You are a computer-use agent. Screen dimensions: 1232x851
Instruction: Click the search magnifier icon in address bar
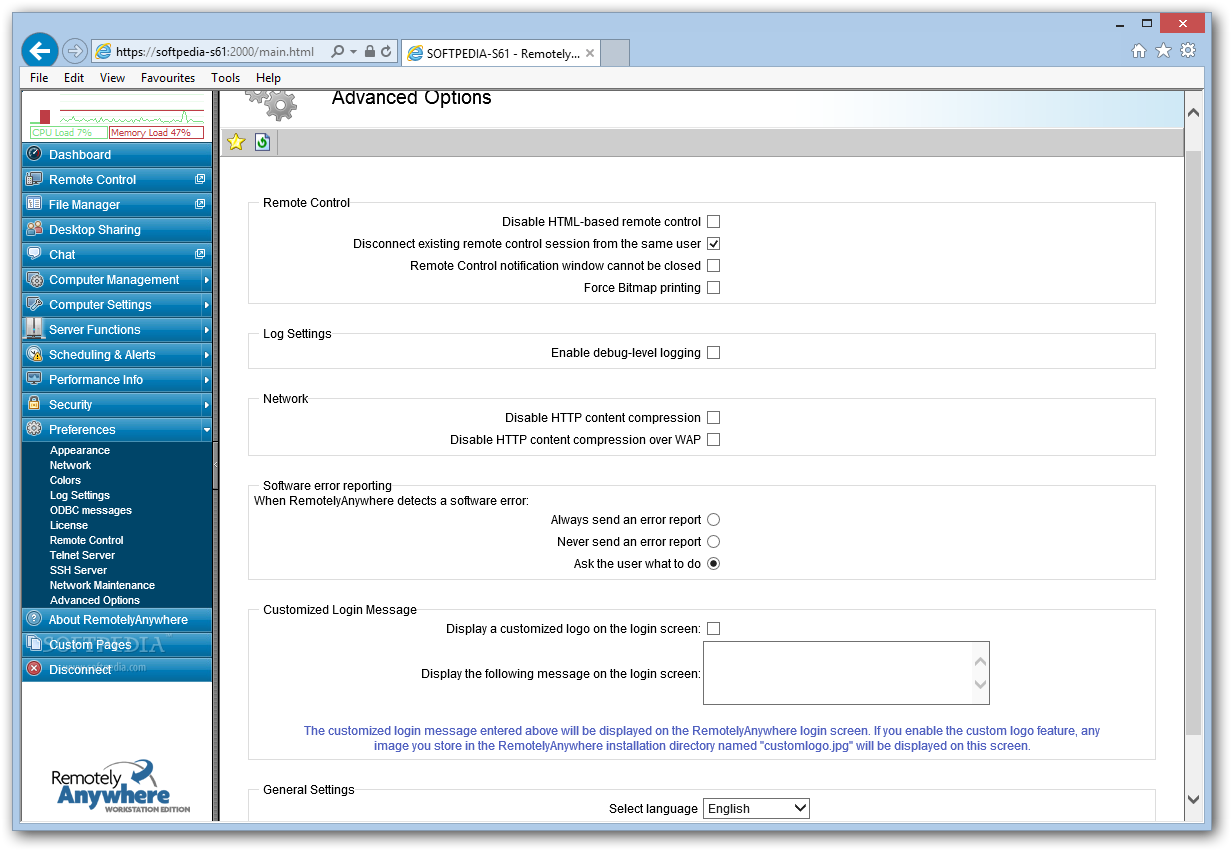pyautogui.click(x=338, y=52)
